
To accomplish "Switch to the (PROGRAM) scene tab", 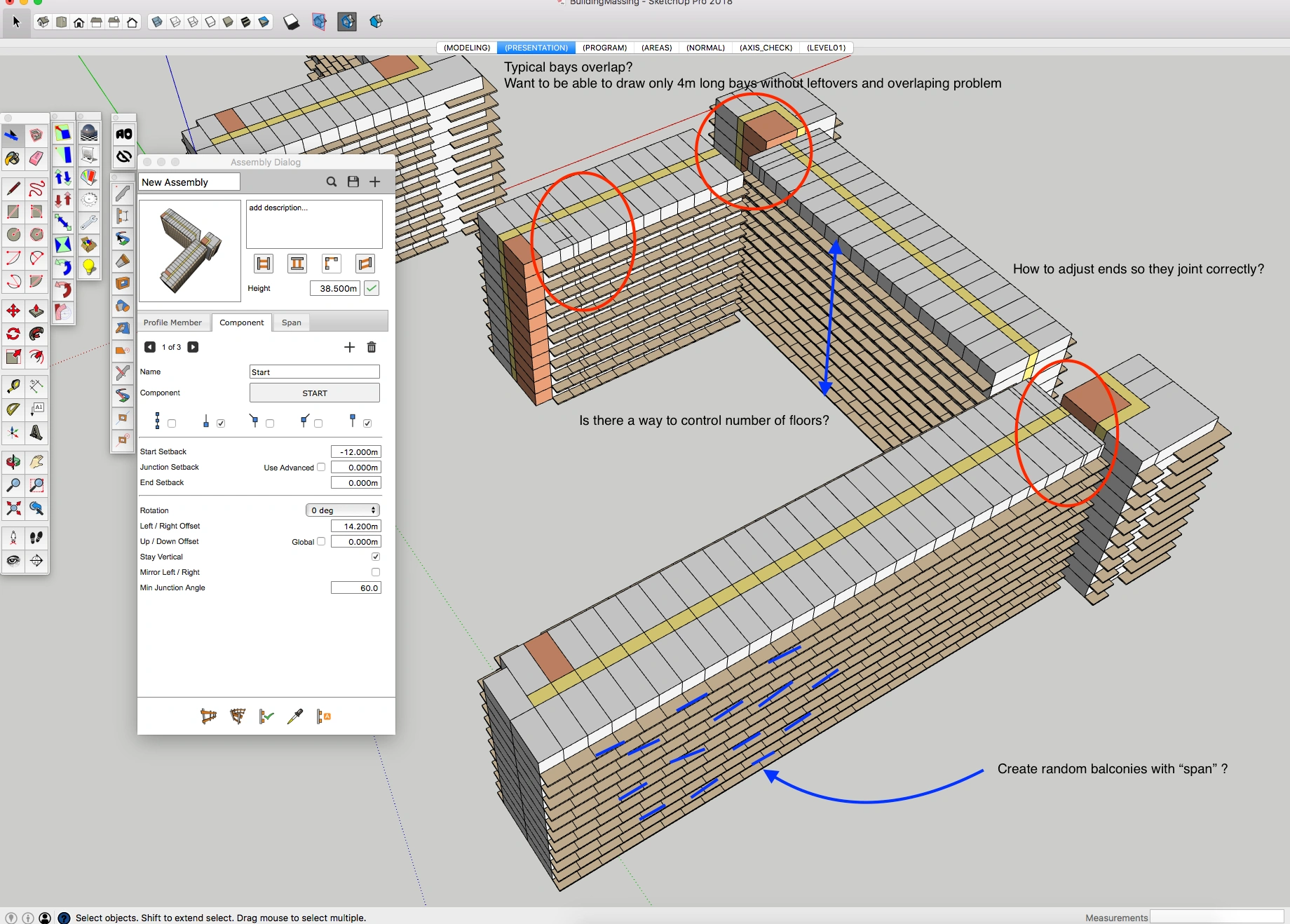I will click(604, 48).
